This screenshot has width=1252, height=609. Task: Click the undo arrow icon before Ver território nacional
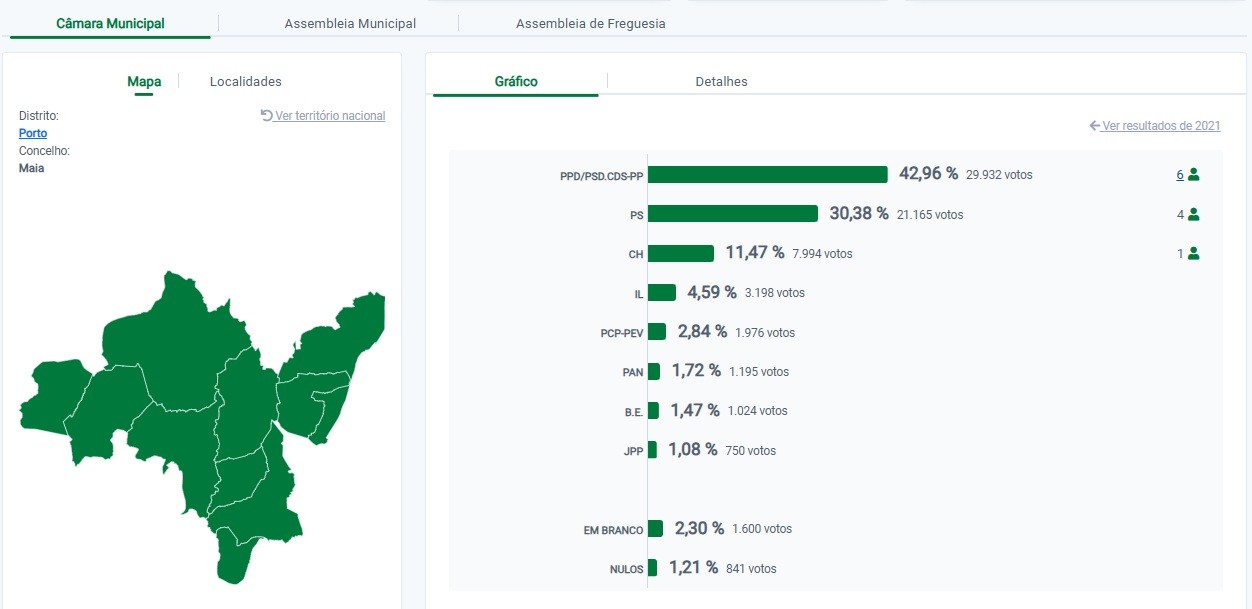266,116
